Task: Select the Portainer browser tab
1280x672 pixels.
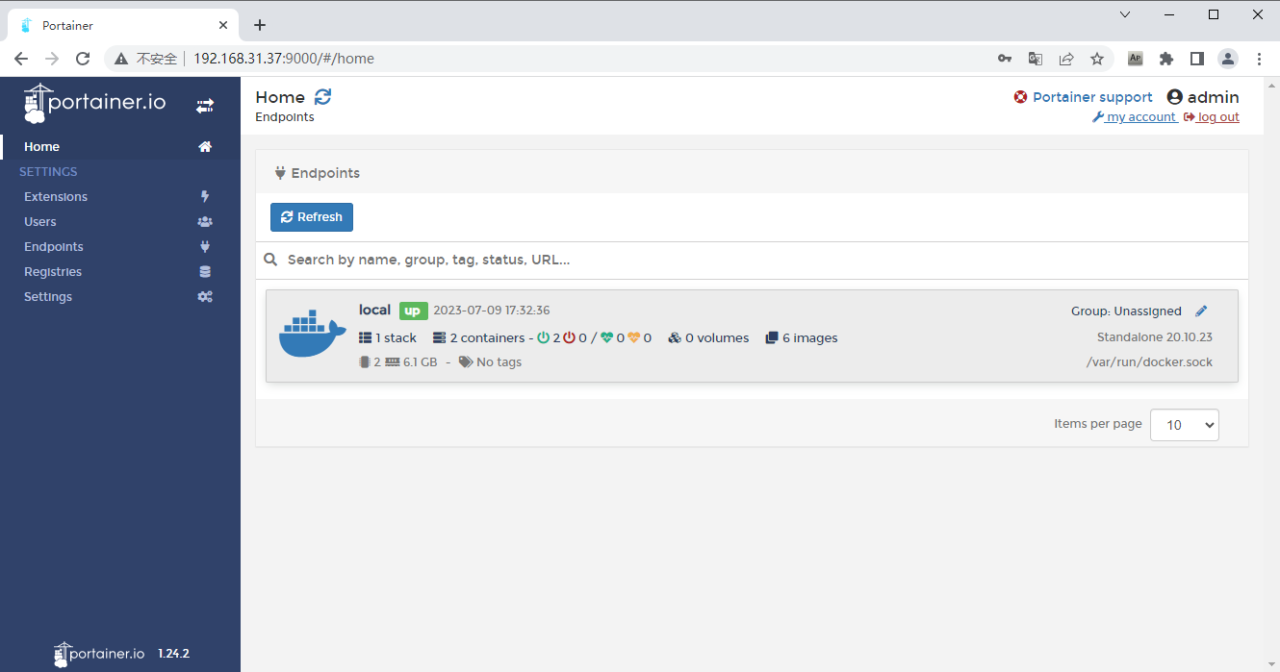Action: [124, 25]
